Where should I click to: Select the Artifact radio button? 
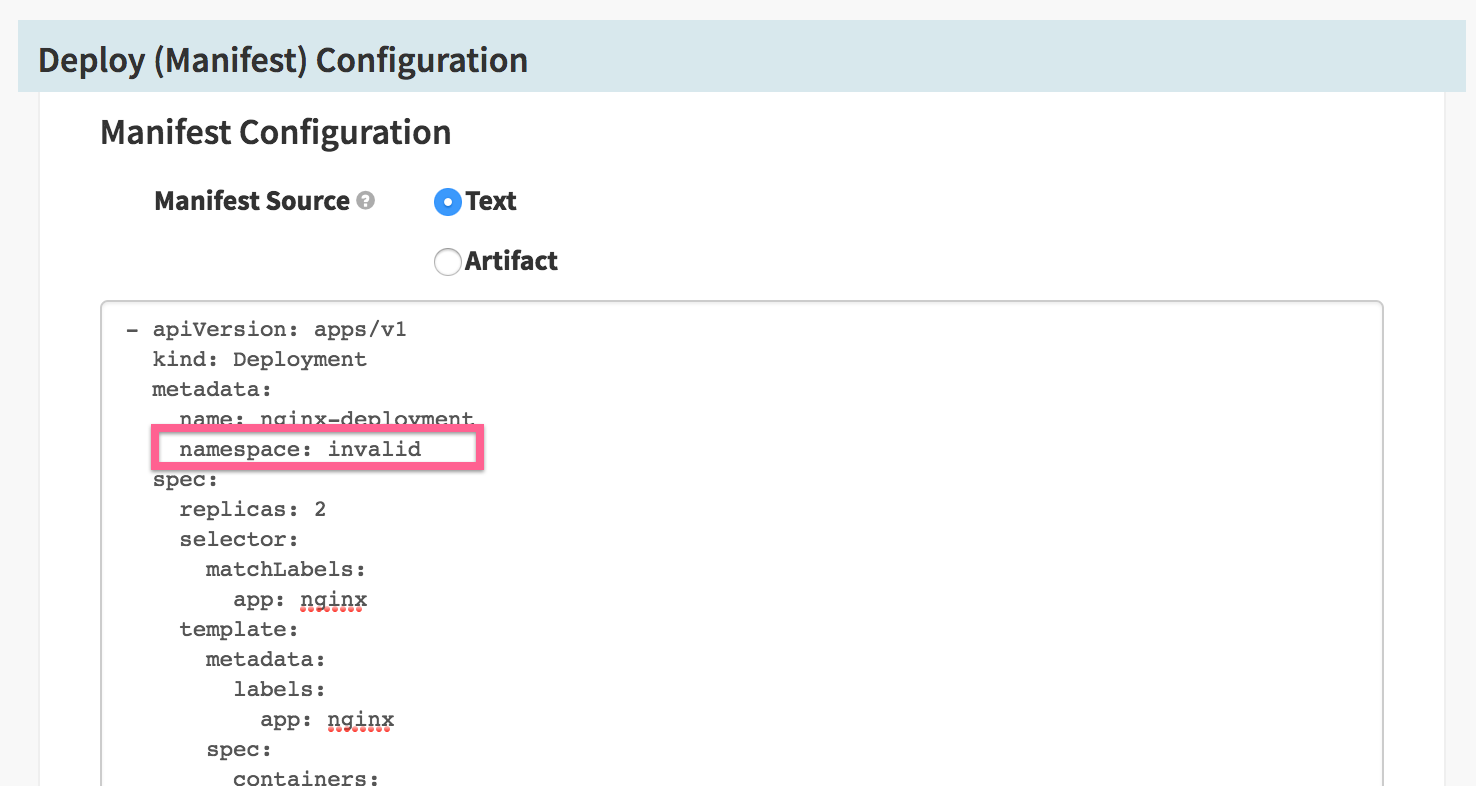pyautogui.click(x=447, y=262)
